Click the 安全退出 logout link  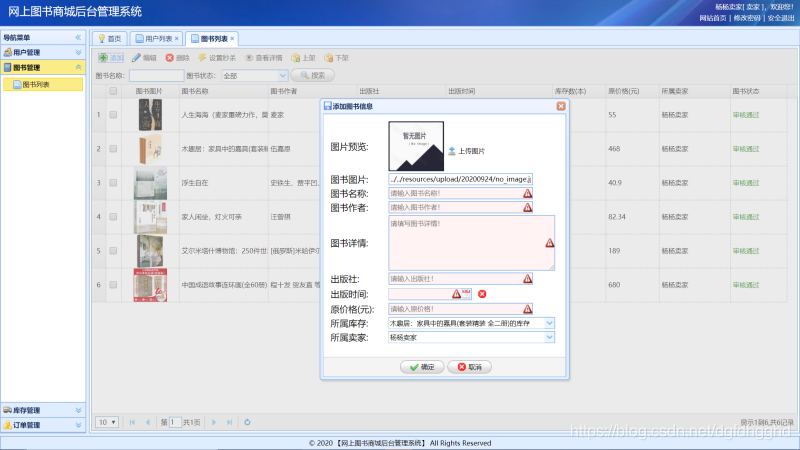(781, 18)
